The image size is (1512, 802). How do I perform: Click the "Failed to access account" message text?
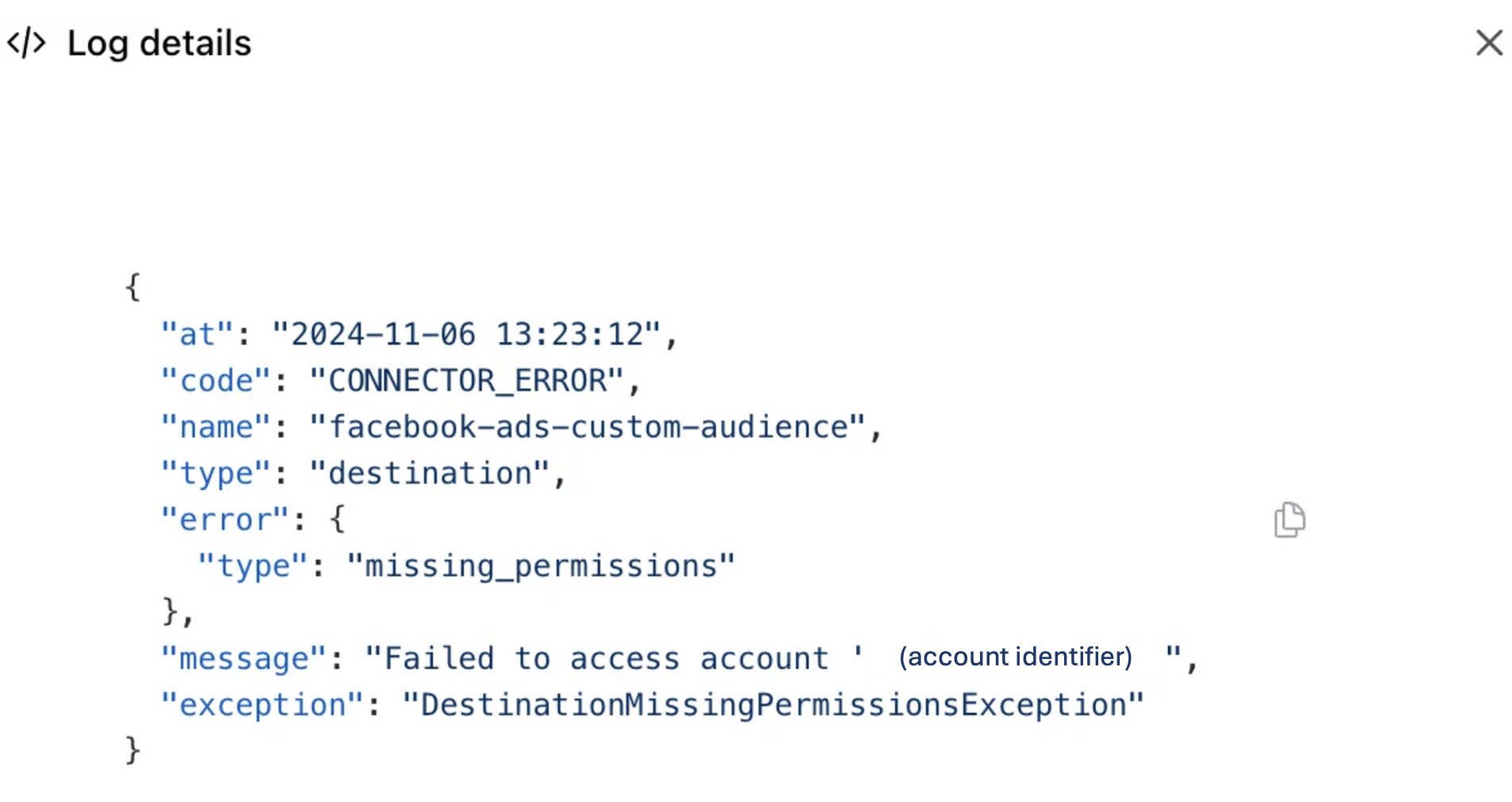605,659
